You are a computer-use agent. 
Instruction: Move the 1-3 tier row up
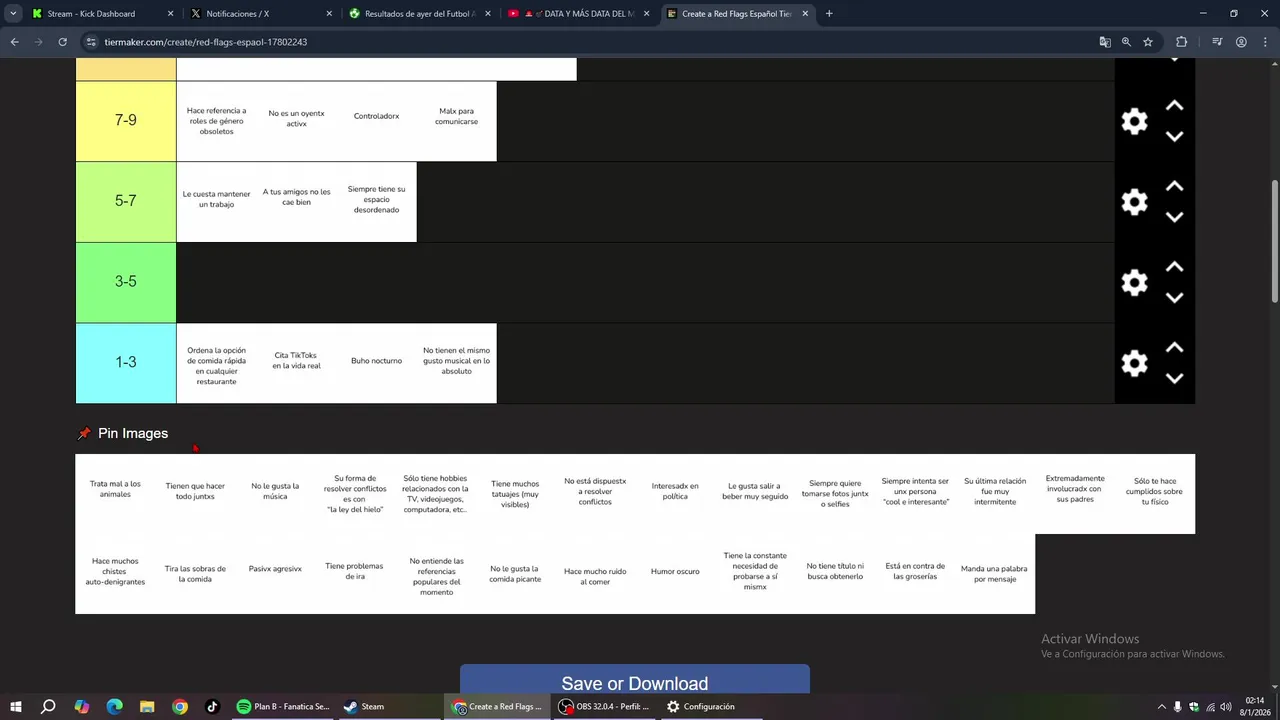coord(1175,348)
